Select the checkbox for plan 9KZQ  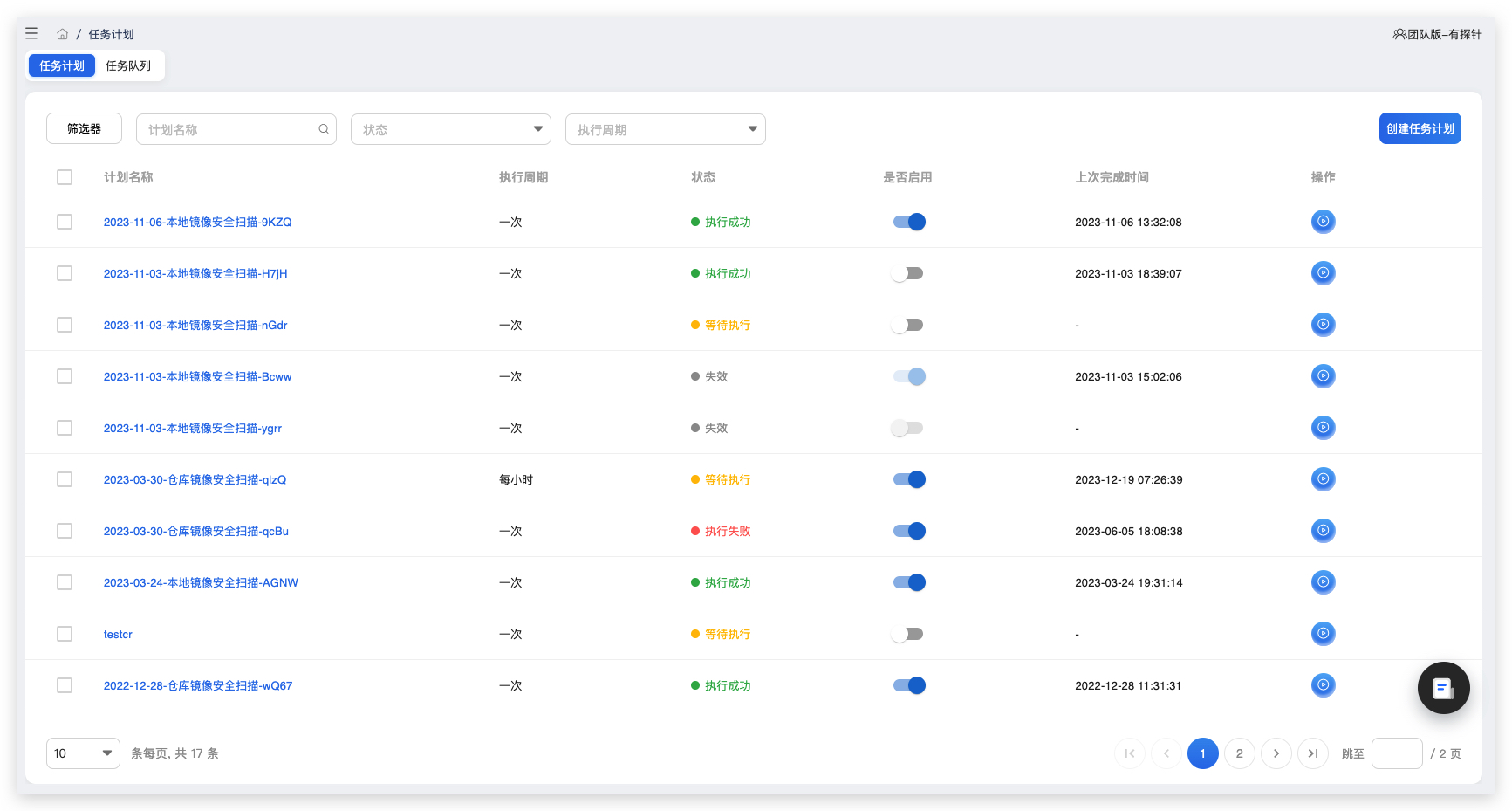(65, 222)
